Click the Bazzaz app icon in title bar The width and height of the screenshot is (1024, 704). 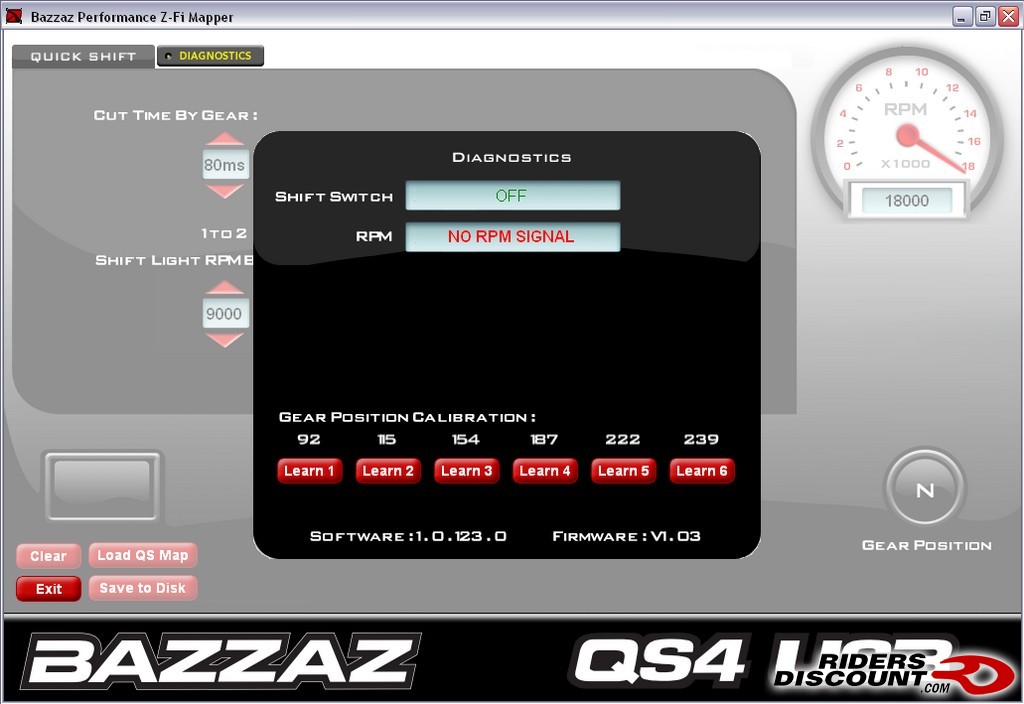(14, 16)
